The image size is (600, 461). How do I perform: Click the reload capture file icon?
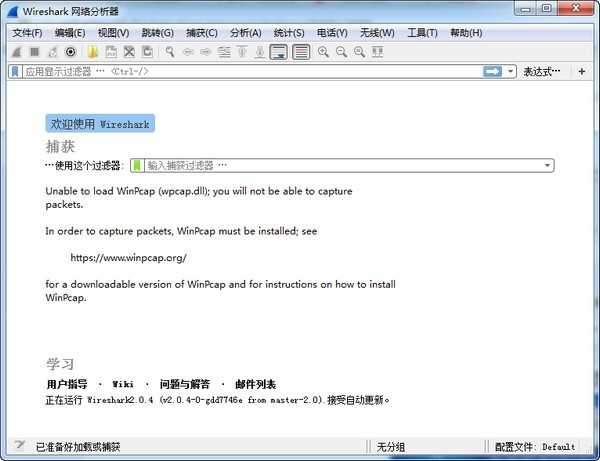click(148, 52)
